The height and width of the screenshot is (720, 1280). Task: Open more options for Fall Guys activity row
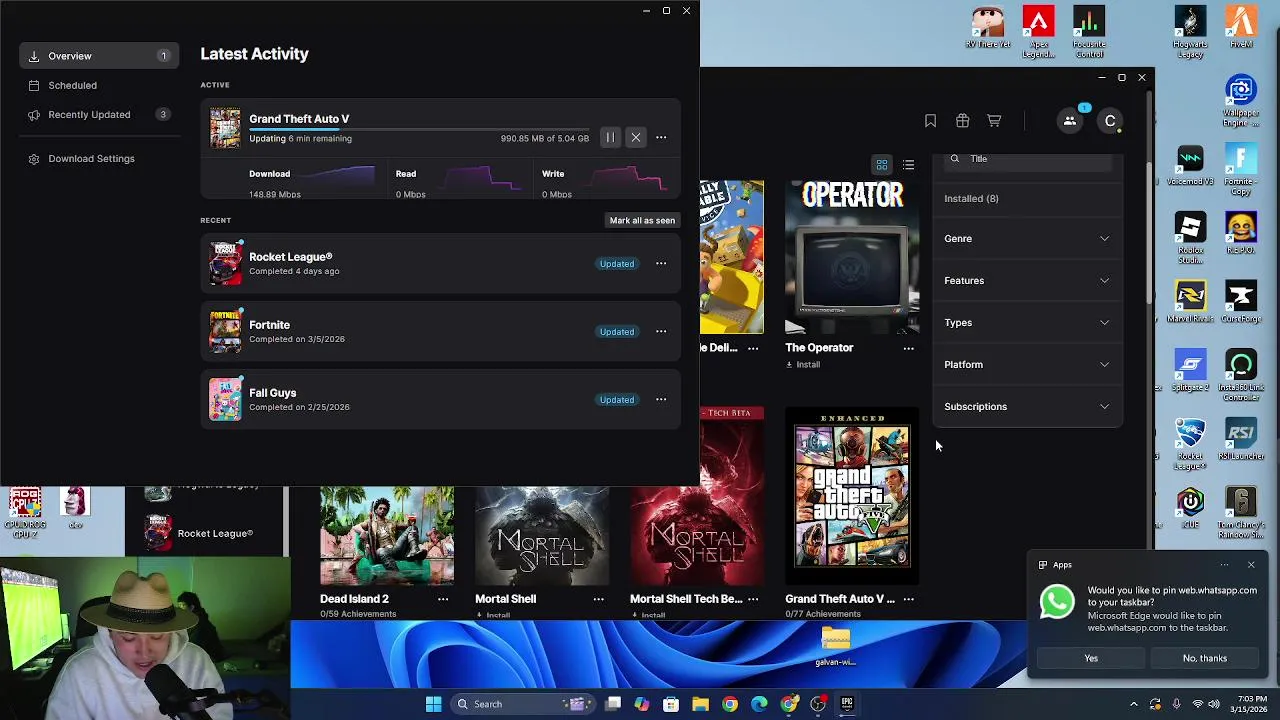[x=661, y=400]
